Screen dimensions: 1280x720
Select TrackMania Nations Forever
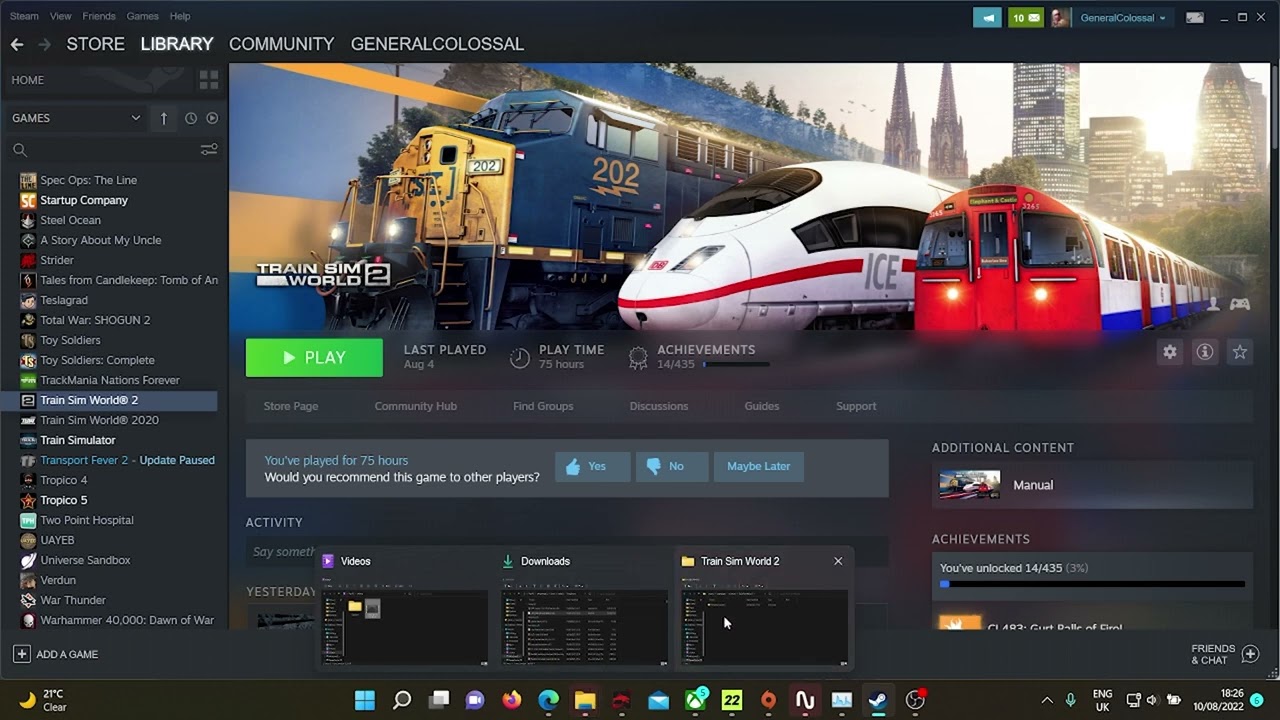pos(109,380)
